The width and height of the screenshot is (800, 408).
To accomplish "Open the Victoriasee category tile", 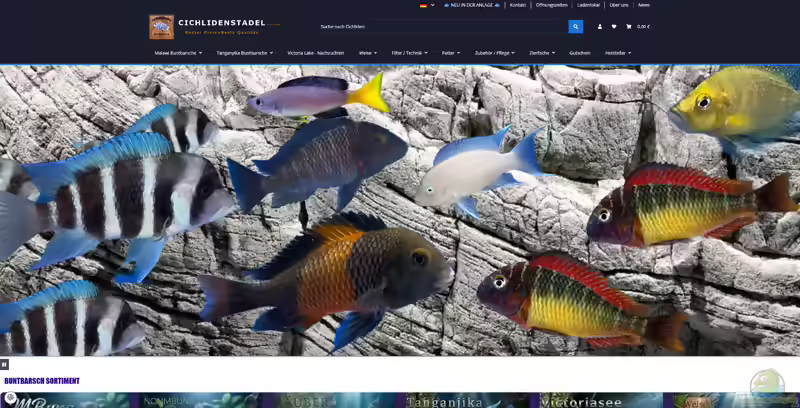I will click(601, 400).
